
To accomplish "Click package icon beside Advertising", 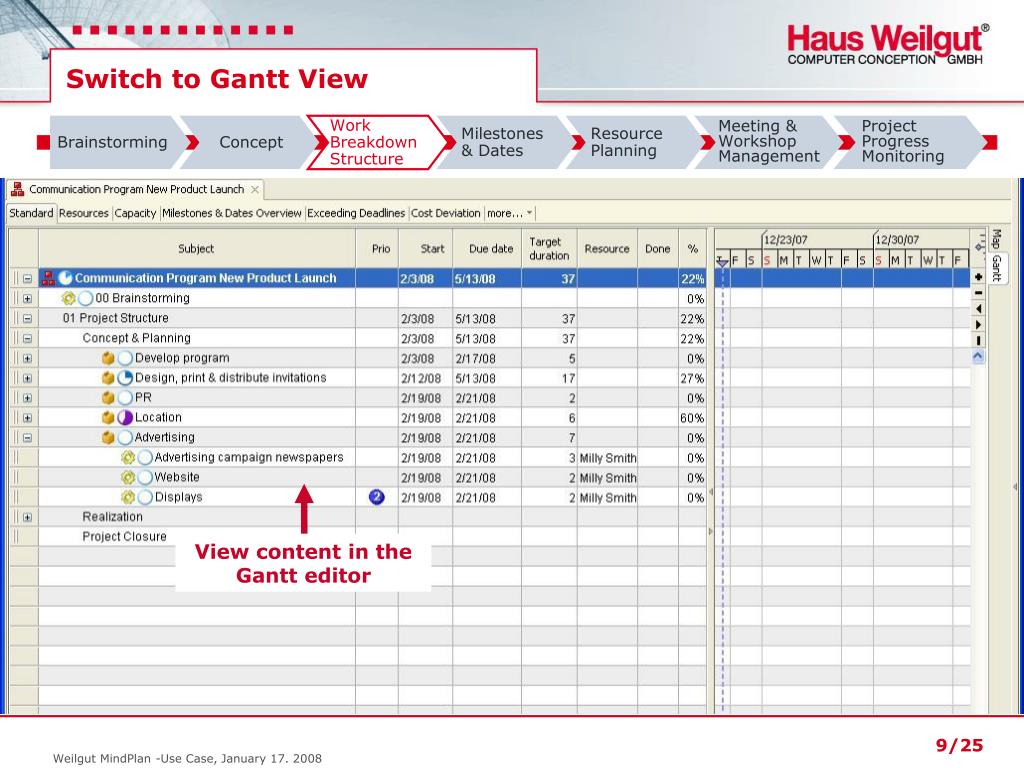I will (108, 438).
